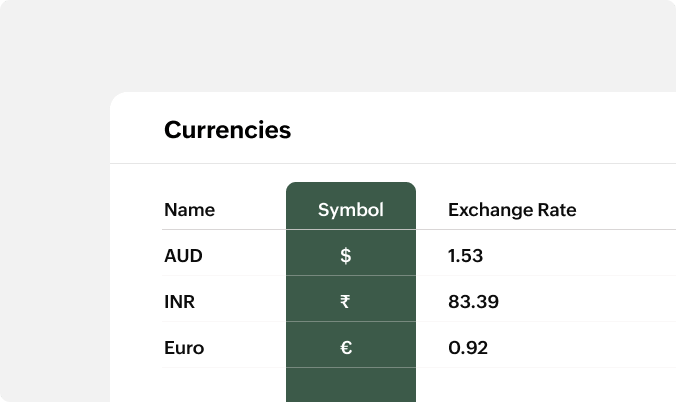The image size is (676, 402).
Task: Click the gray margin left of the Currencies card
Action: 55,250
